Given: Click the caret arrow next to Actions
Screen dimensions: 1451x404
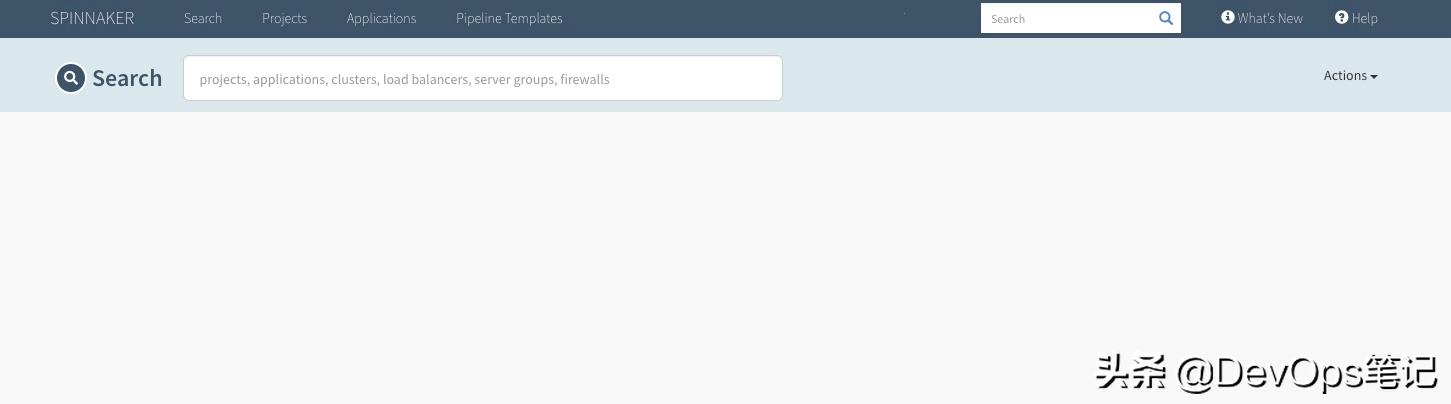Looking at the screenshot, I should (1374, 77).
